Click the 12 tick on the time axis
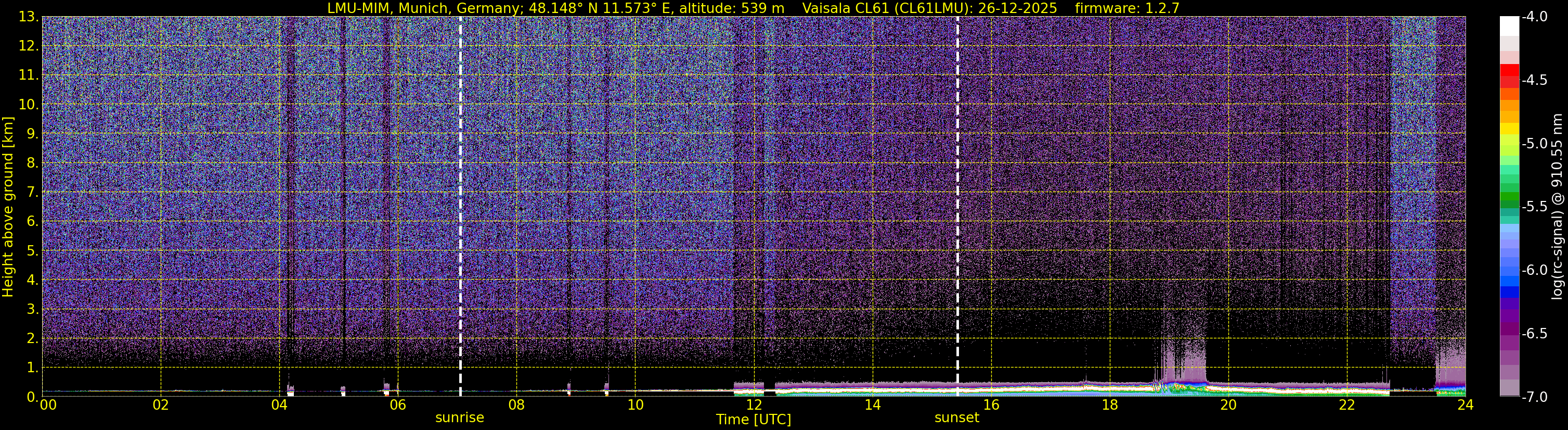This screenshot has height=430, width=1568. (x=754, y=406)
